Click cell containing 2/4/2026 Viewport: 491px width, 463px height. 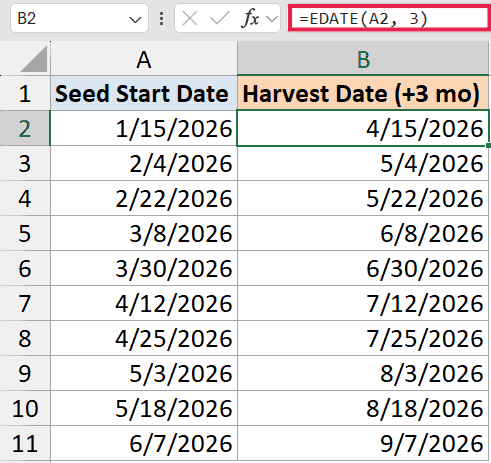point(144,164)
